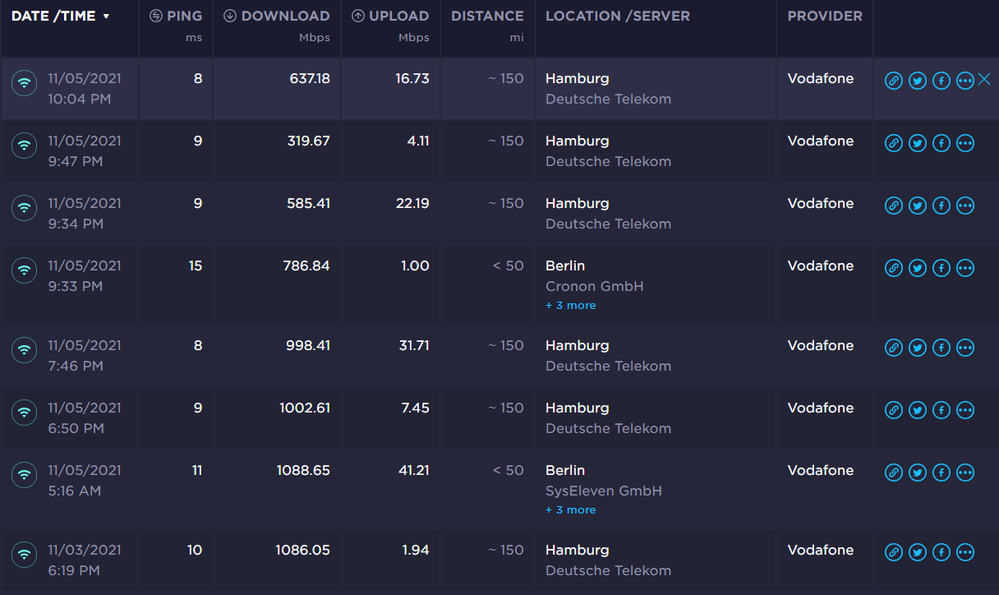Share 7:46 PM result on Facebook
The width and height of the screenshot is (999, 595).
(941, 347)
